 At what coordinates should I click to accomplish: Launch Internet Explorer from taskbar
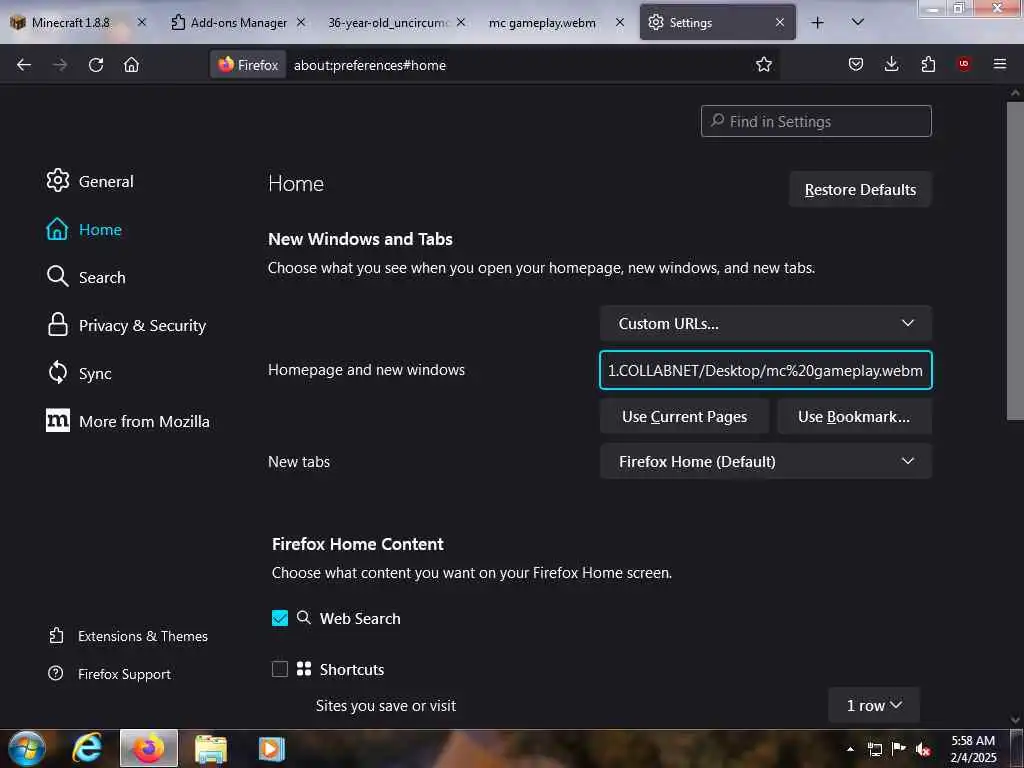pos(88,748)
